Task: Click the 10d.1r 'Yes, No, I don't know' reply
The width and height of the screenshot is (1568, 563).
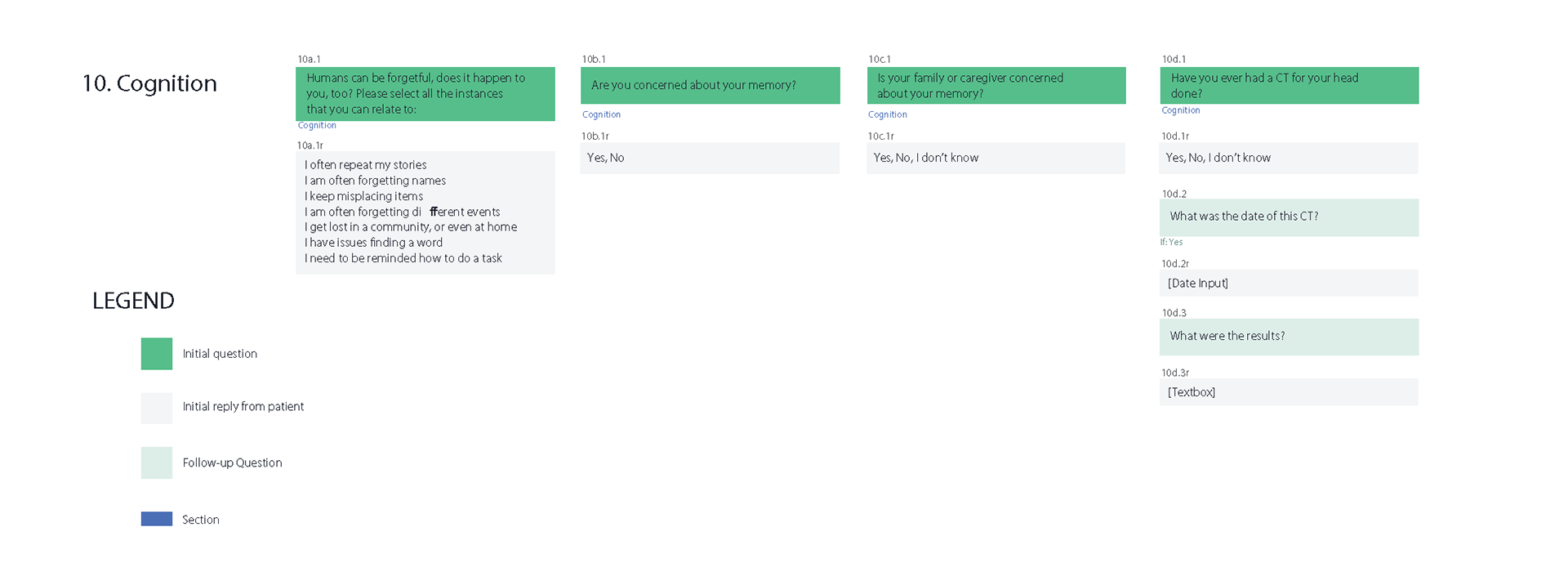Action: tap(1289, 159)
